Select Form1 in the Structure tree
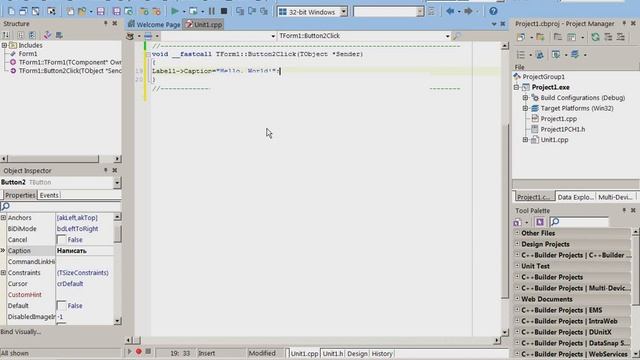Image resolution: width=640 pixels, height=360 pixels. 28,54
